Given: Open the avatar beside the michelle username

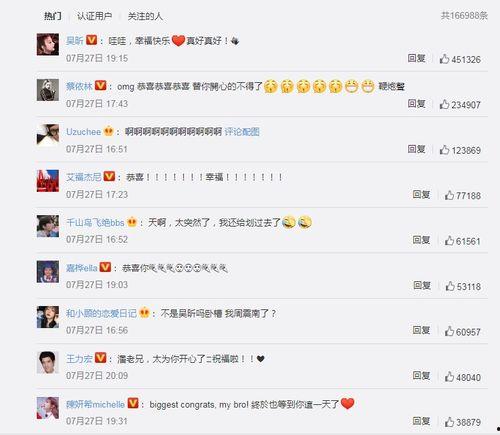Looking at the screenshot, I should point(48,408).
